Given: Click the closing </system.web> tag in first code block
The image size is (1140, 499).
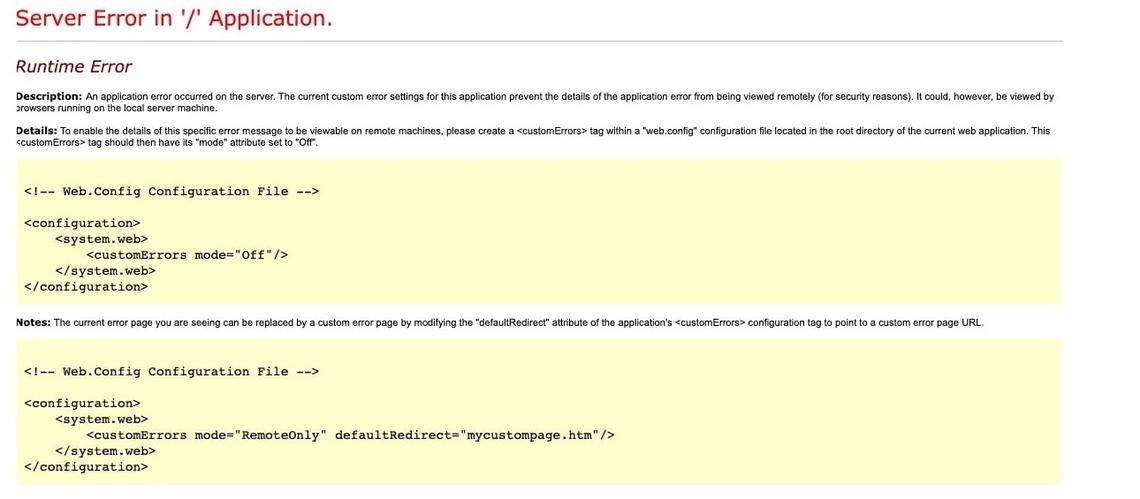Looking at the screenshot, I should [x=105, y=271].
